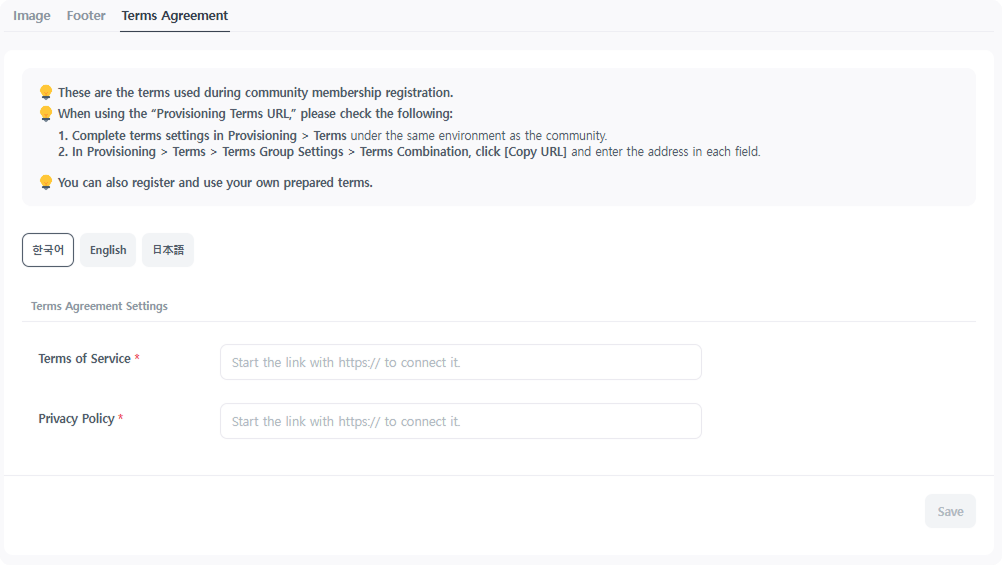This screenshot has width=1002, height=565.
Task: Select the Terms Agreement tab
Action: coord(175,16)
